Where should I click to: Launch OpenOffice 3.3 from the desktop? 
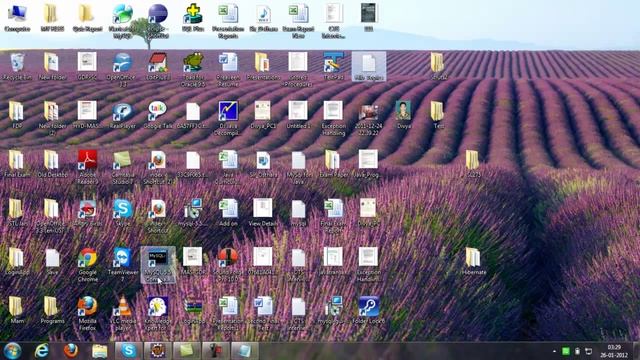tap(122, 69)
